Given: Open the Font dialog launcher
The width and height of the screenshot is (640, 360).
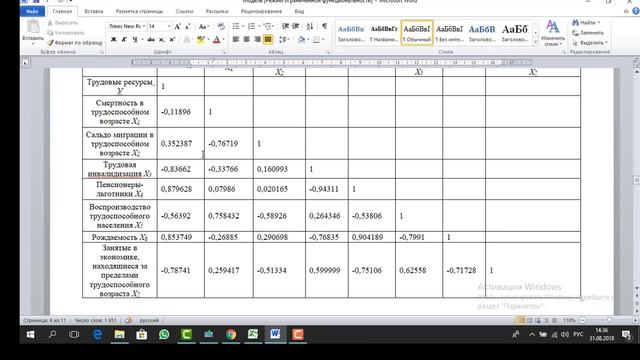Looking at the screenshot, I should point(224,52).
